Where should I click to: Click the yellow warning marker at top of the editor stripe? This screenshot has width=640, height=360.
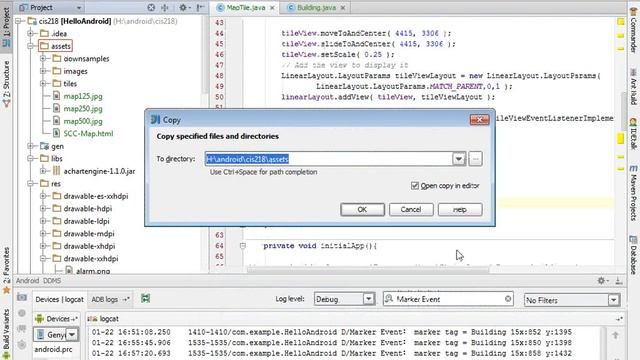[620, 22]
